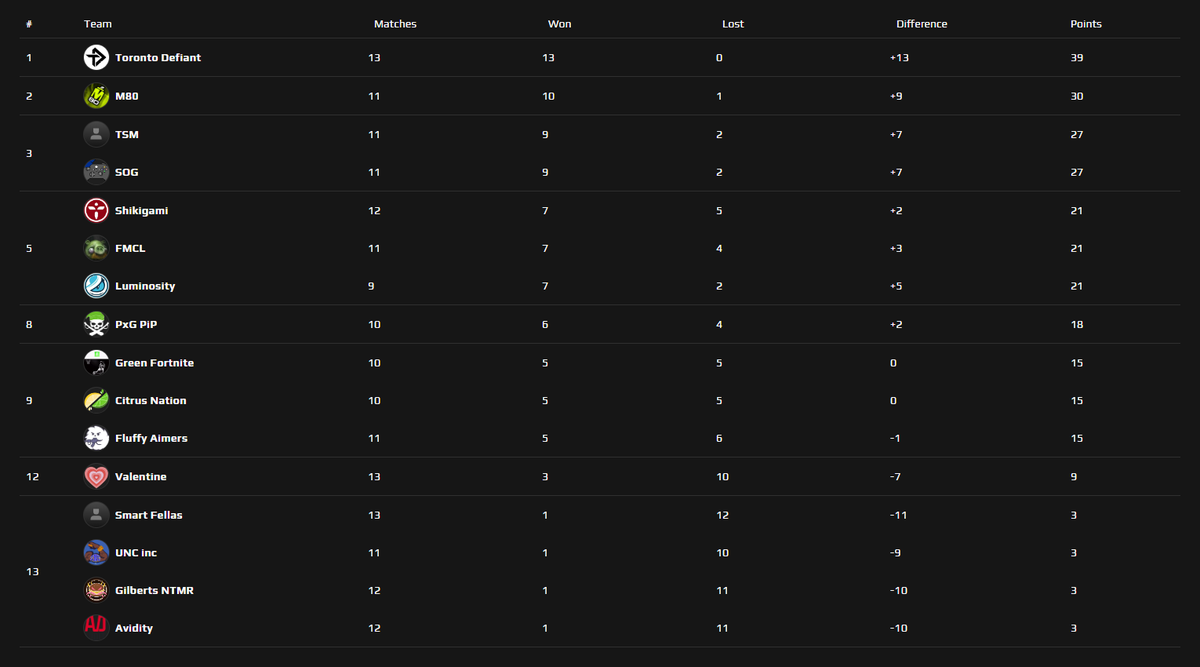This screenshot has height=667, width=1200.
Task: Click M80's +9 difference value
Action: point(896,96)
